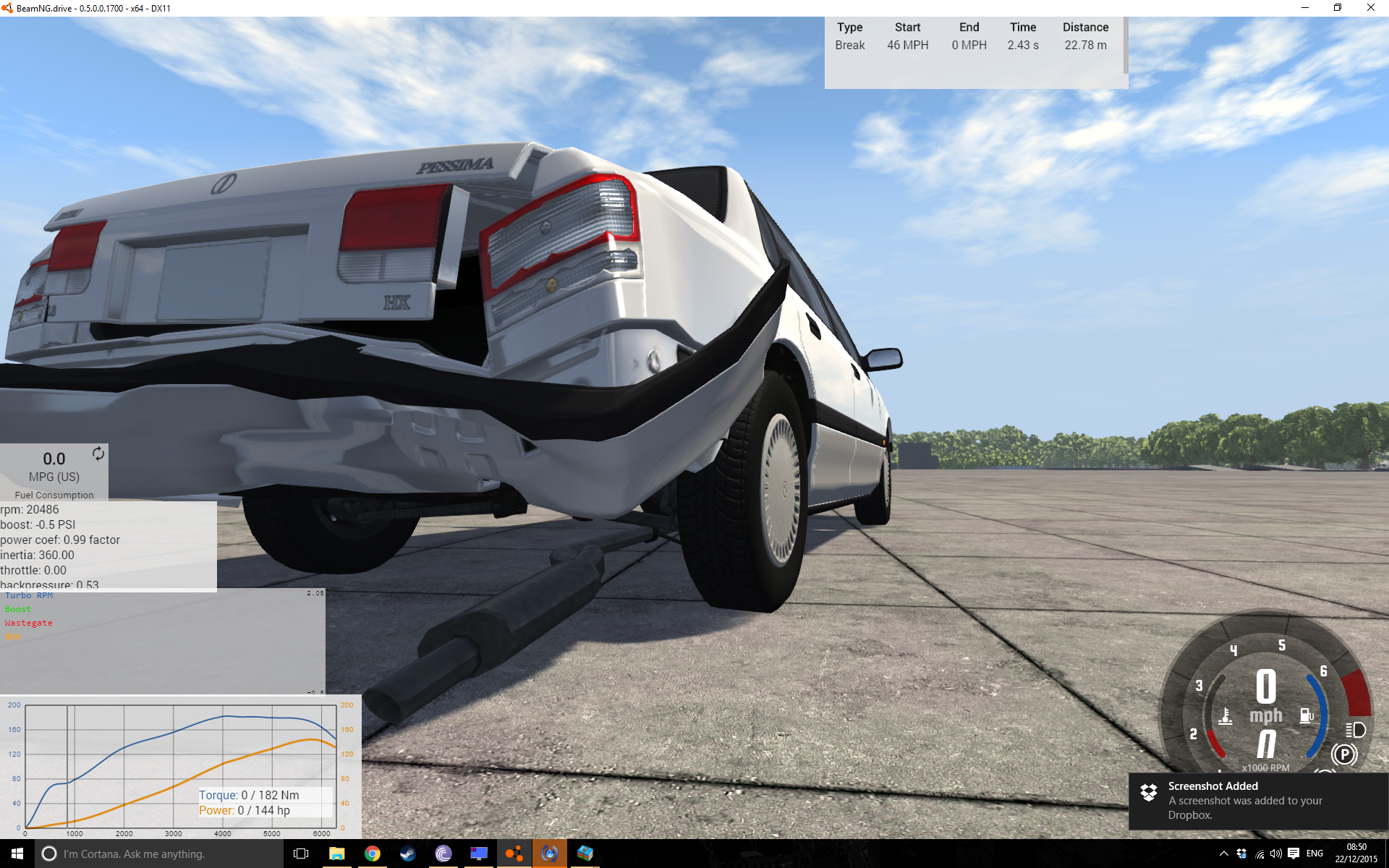
Task: Launch Google Chrome from taskbar
Action: pos(373,854)
